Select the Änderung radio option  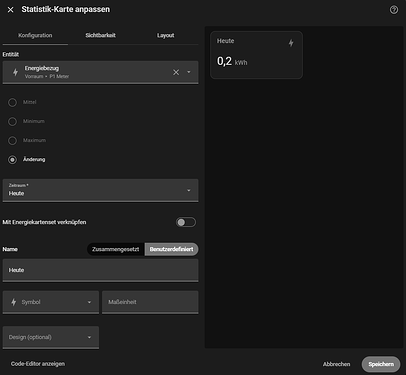click(x=12, y=160)
